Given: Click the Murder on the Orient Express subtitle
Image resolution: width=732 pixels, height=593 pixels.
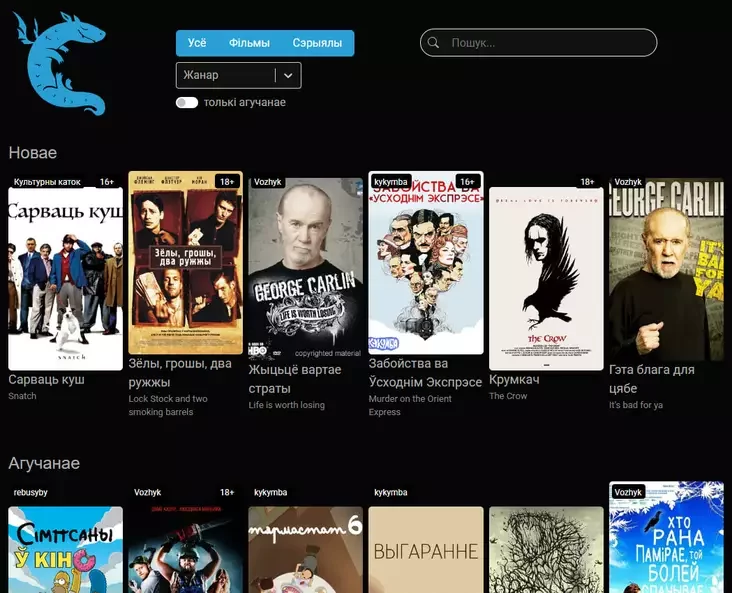Looking at the screenshot, I should (410, 405).
